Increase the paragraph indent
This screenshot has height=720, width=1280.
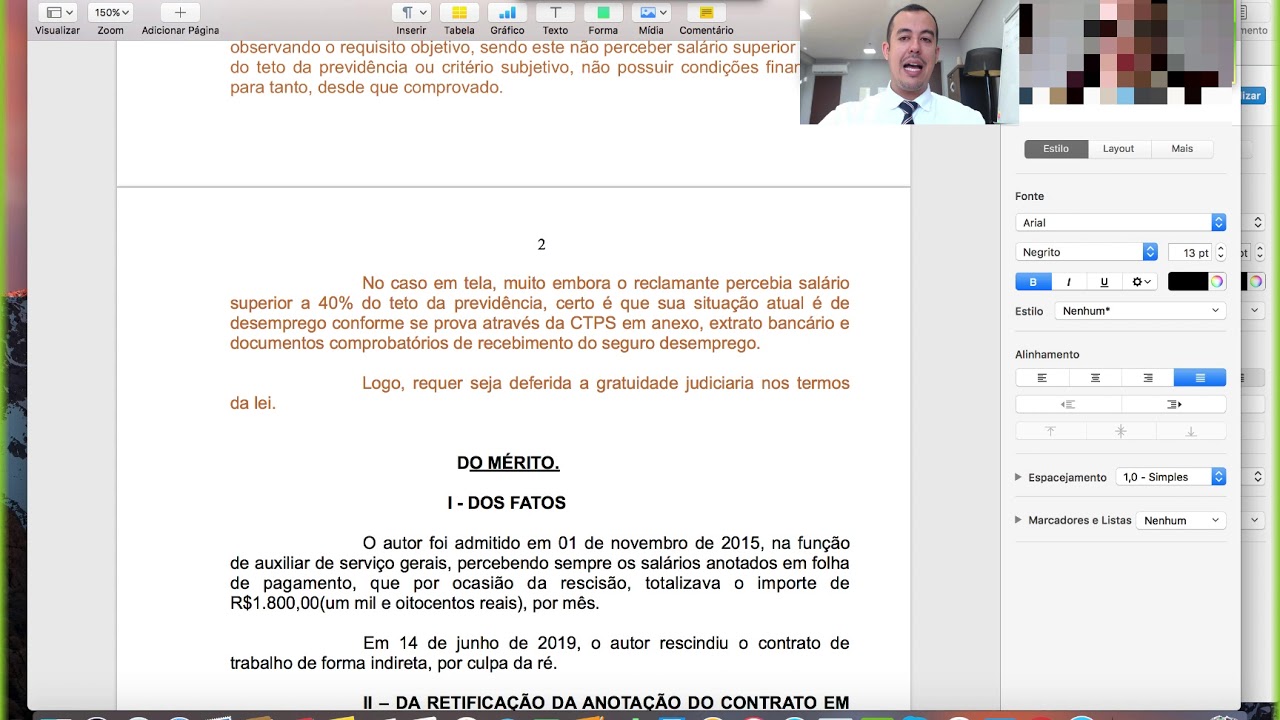pos(1174,405)
